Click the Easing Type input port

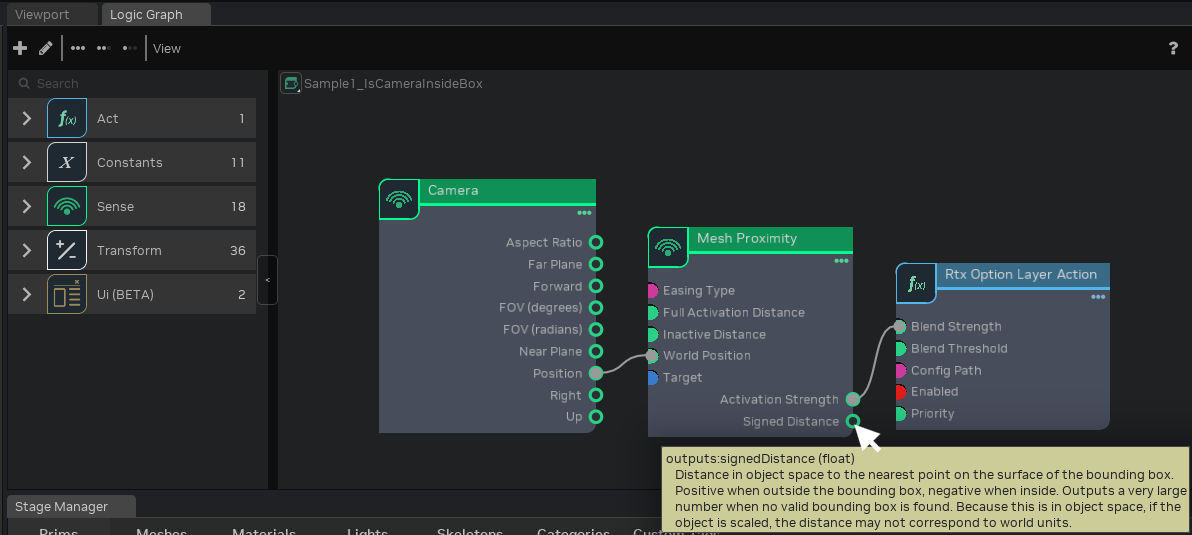tap(652, 290)
